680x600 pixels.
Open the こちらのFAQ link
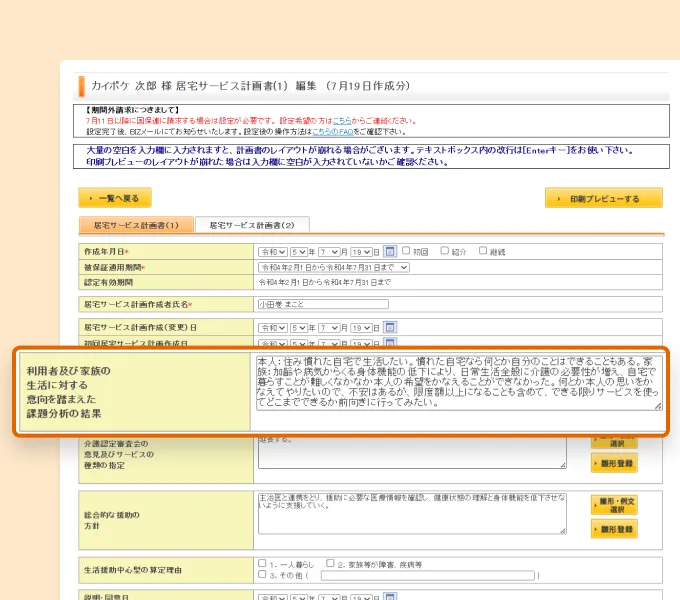(333, 131)
